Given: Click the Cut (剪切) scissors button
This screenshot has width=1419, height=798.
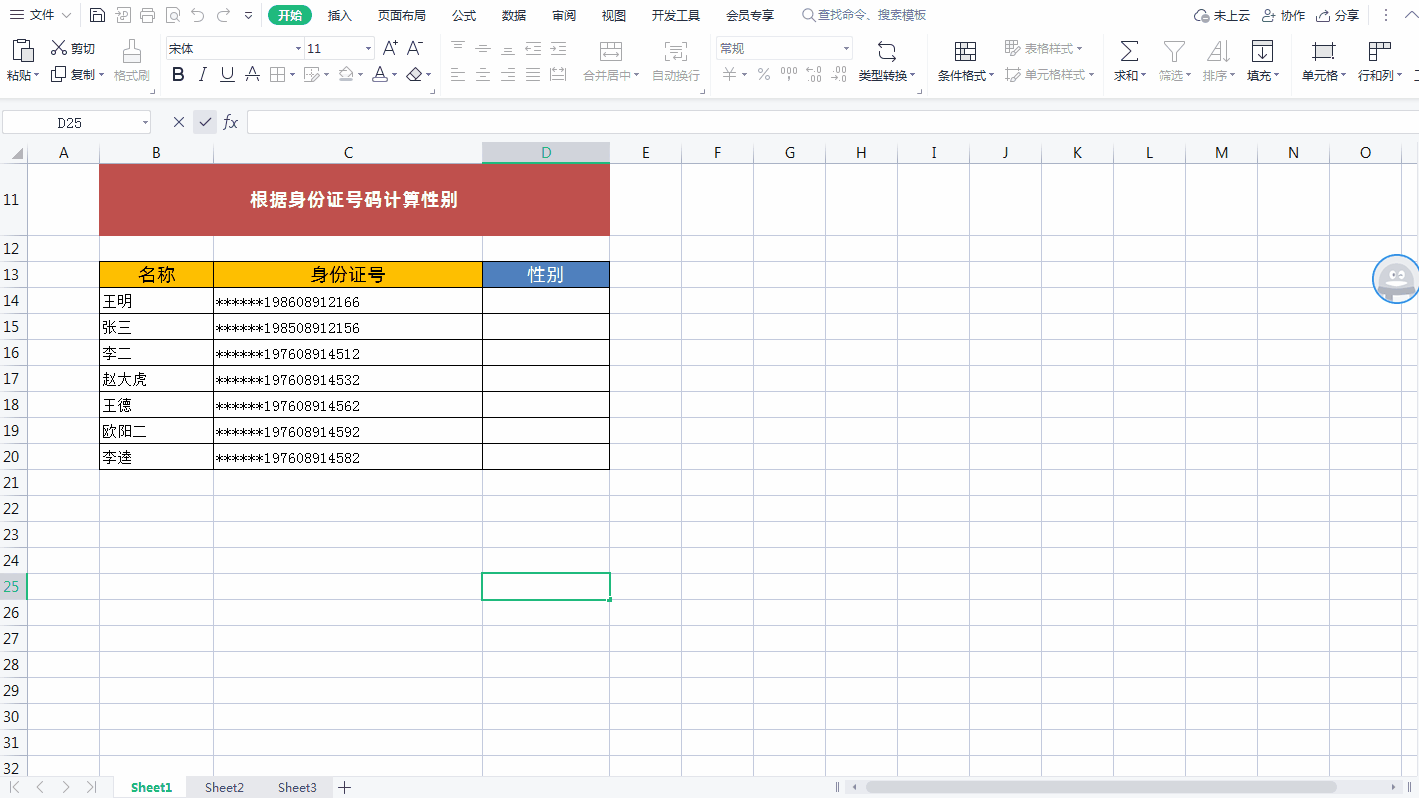Looking at the screenshot, I should point(73,48).
